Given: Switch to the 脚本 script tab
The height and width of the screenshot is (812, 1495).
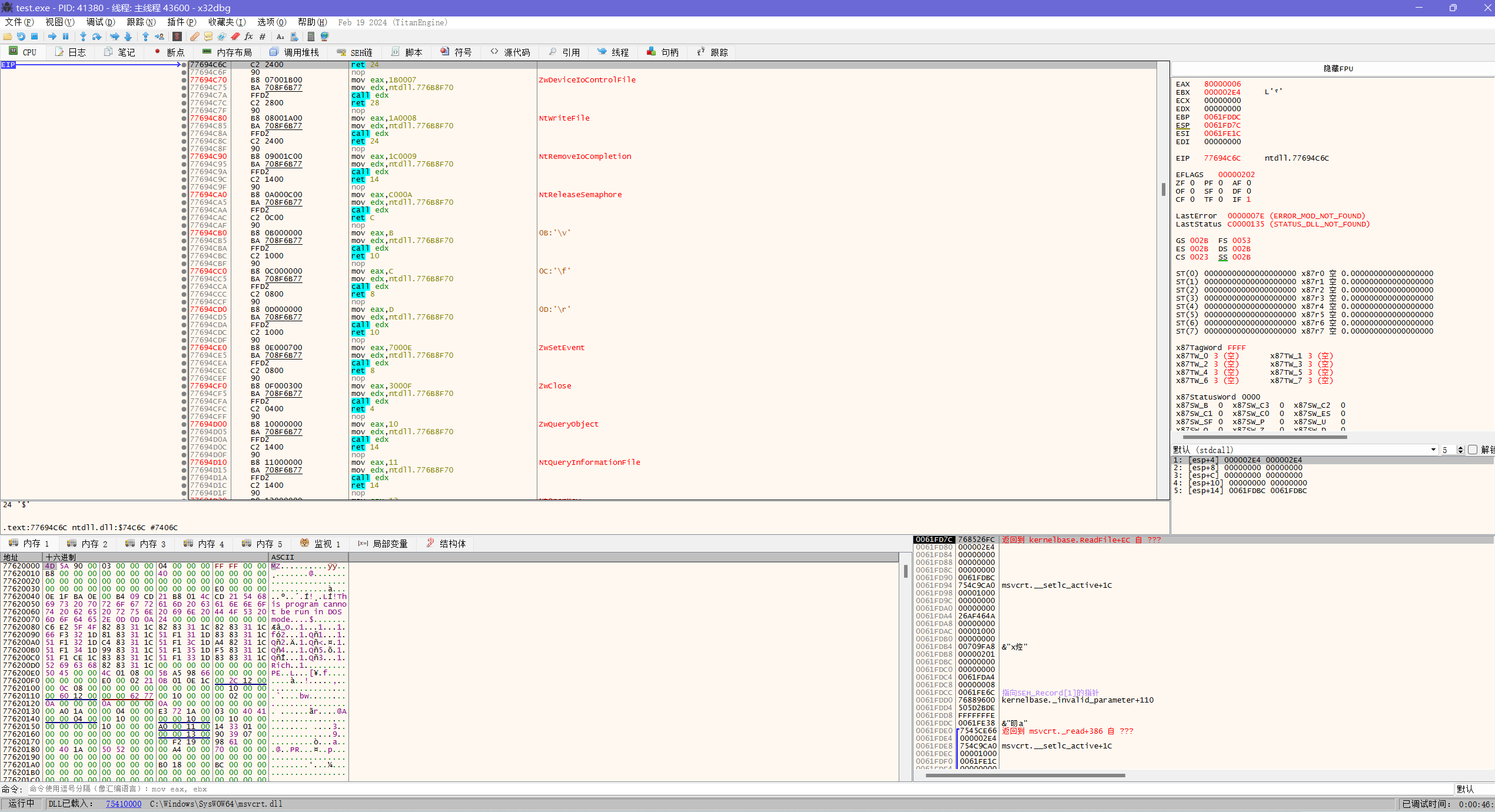Looking at the screenshot, I should click(x=407, y=52).
